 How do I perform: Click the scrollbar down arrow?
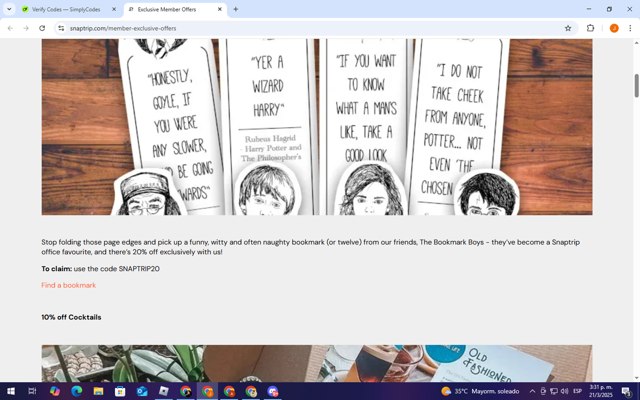point(636,378)
